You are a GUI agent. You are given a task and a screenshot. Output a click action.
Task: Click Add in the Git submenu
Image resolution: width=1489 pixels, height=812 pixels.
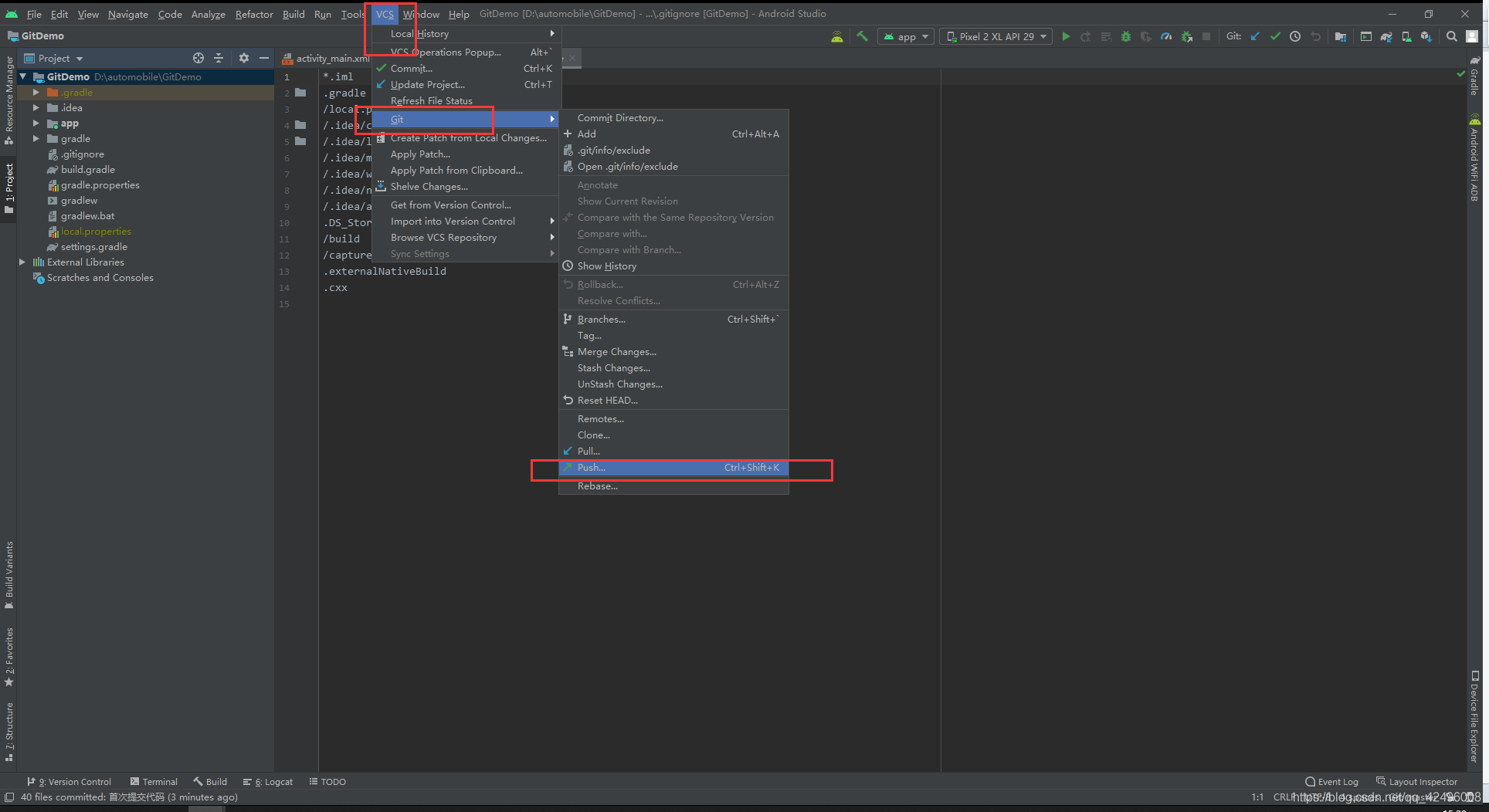click(x=673, y=134)
